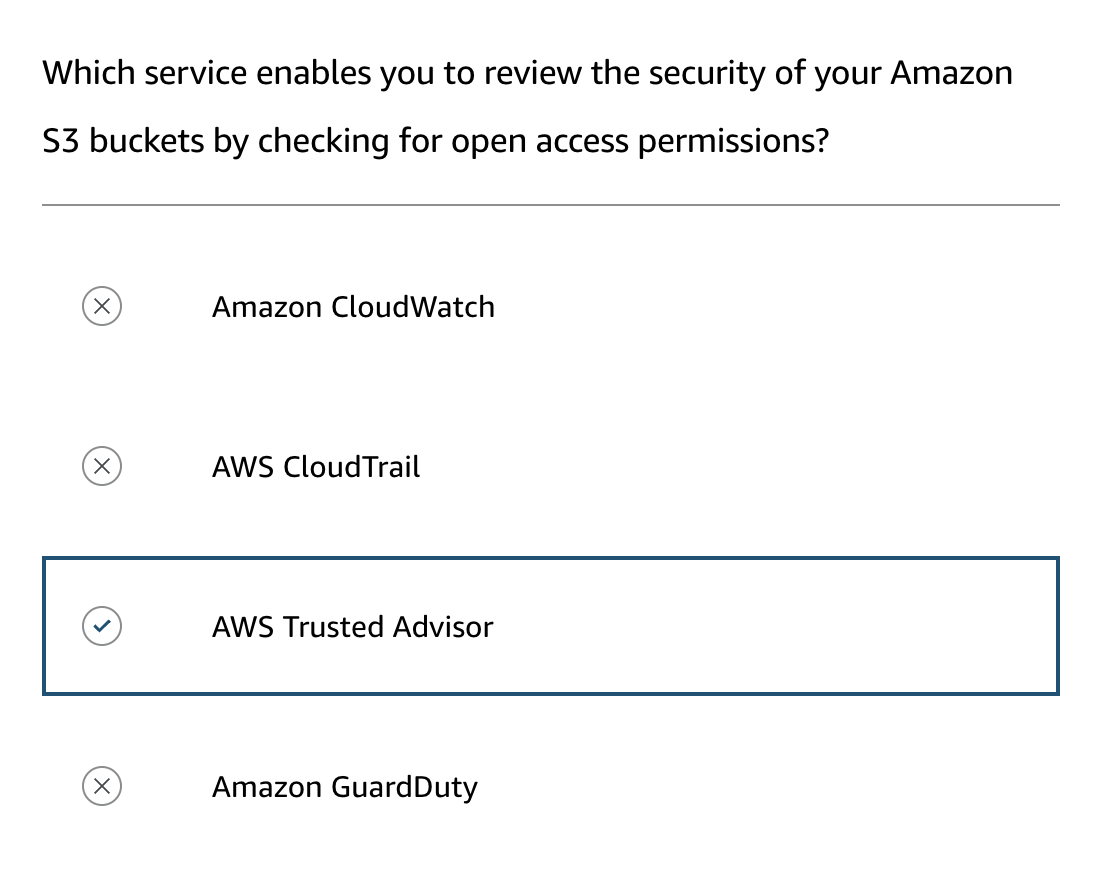Screen dimensions: 1110x878
Task: Select the AWS Trusted Advisor answer label
Action: (x=353, y=627)
